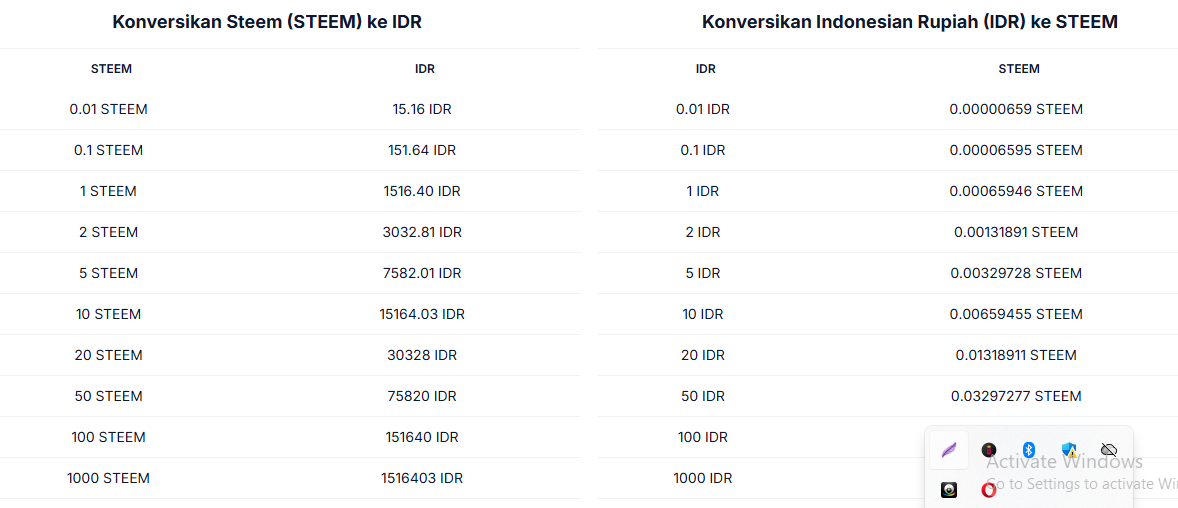Select the 50 IDR cell

[x=702, y=396]
